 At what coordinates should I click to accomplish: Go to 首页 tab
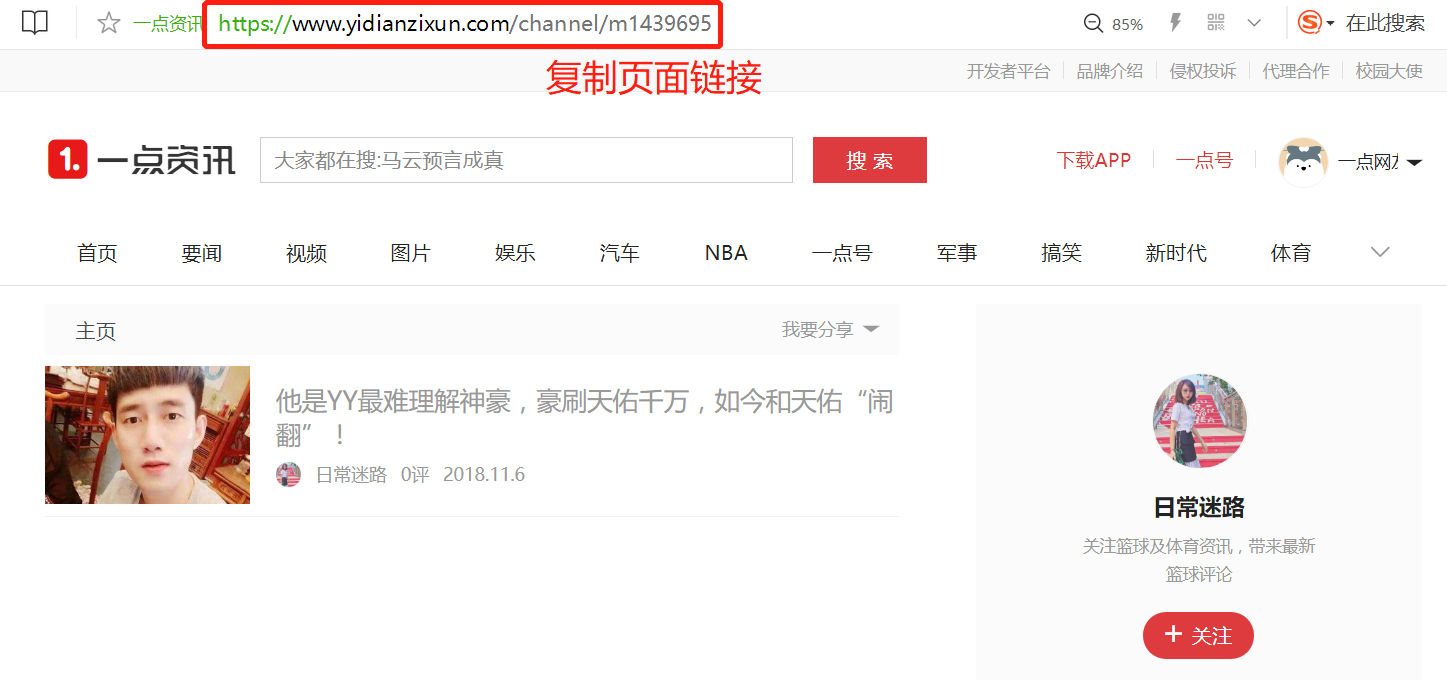pyautogui.click(x=97, y=253)
